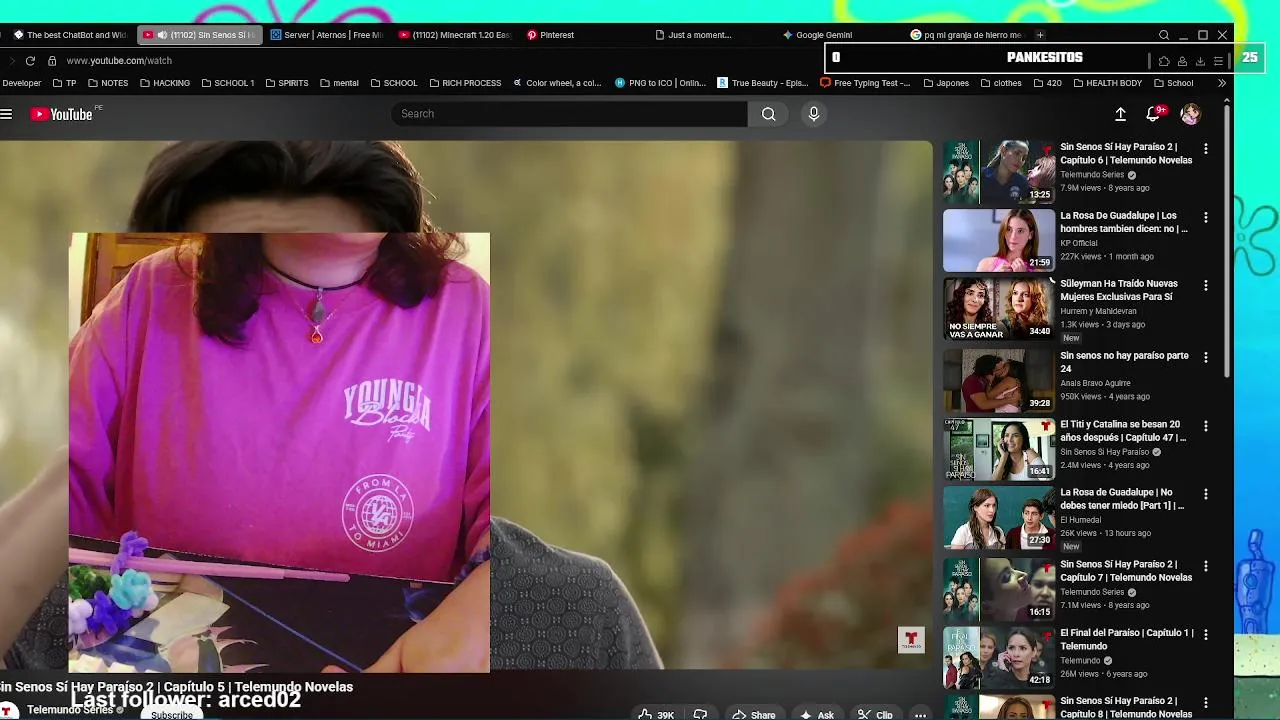This screenshot has height=720, width=1280.
Task: Click the Ask button under video
Action: (817, 714)
